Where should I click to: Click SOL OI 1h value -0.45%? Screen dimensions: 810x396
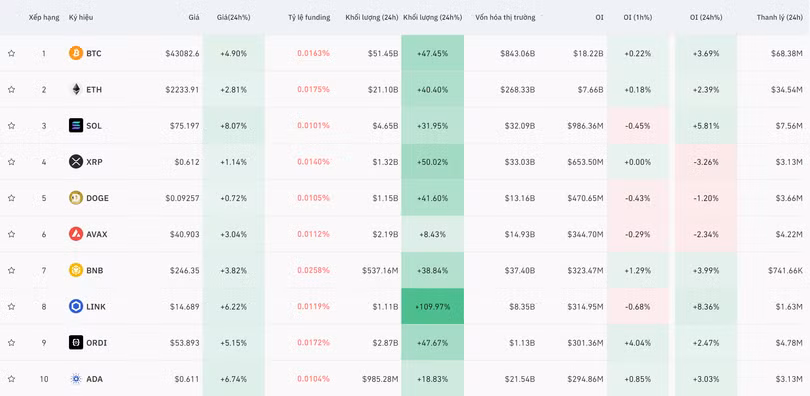pos(637,125)
